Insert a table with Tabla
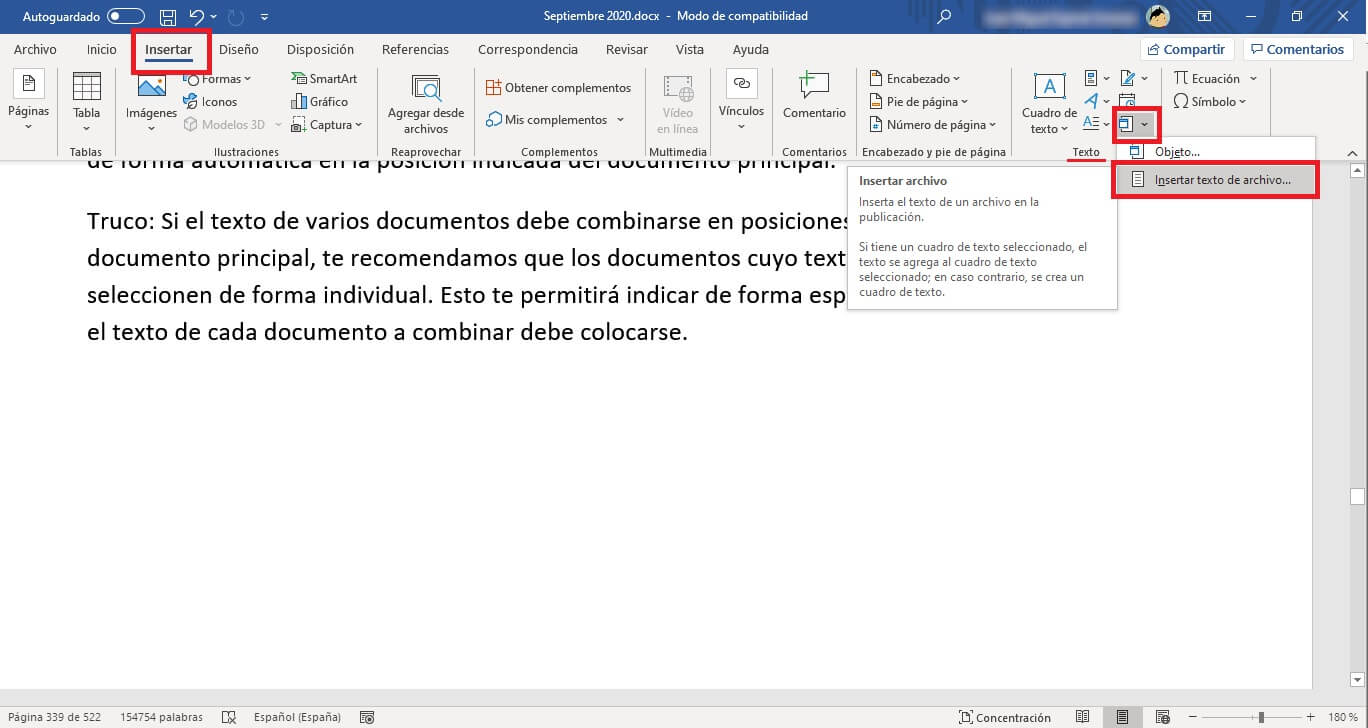Viewport: 1368px width, 728px height. 87,103
